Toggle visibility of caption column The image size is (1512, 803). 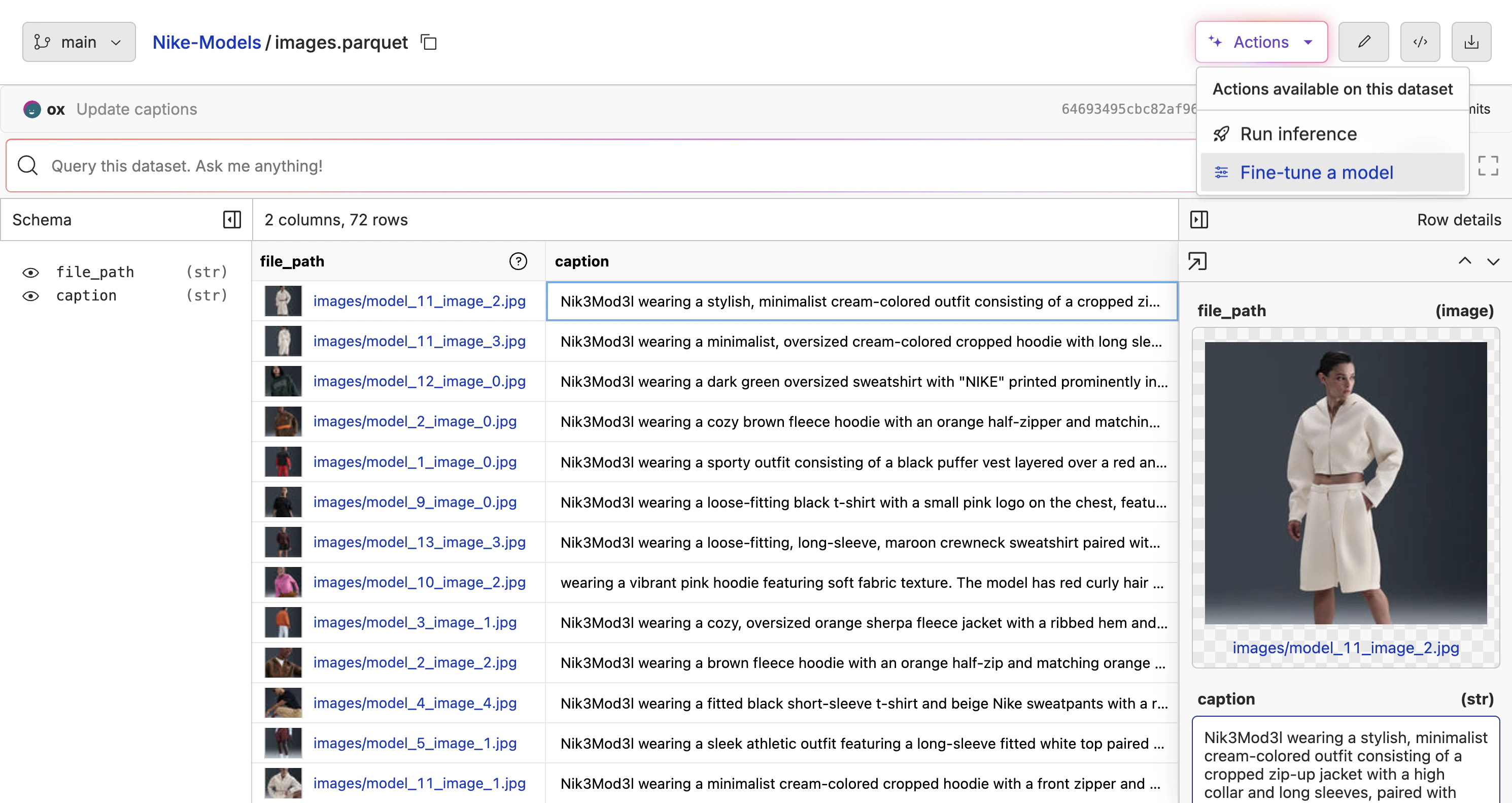click(30, 296)
